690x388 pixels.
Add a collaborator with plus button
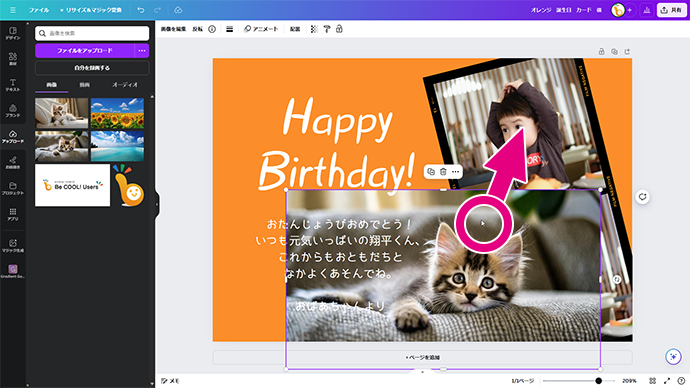pos(630,10)
